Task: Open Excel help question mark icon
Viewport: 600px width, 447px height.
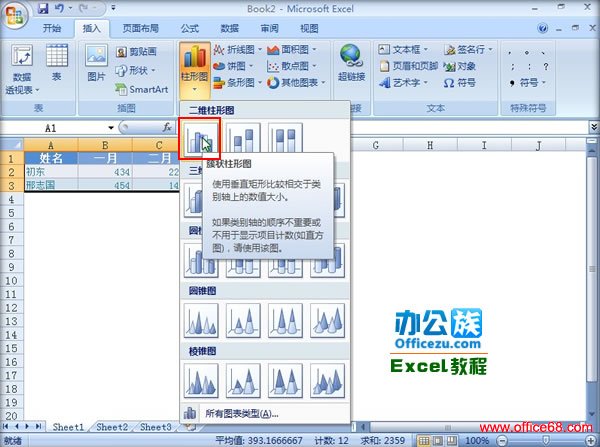Action: pos(542,28)
